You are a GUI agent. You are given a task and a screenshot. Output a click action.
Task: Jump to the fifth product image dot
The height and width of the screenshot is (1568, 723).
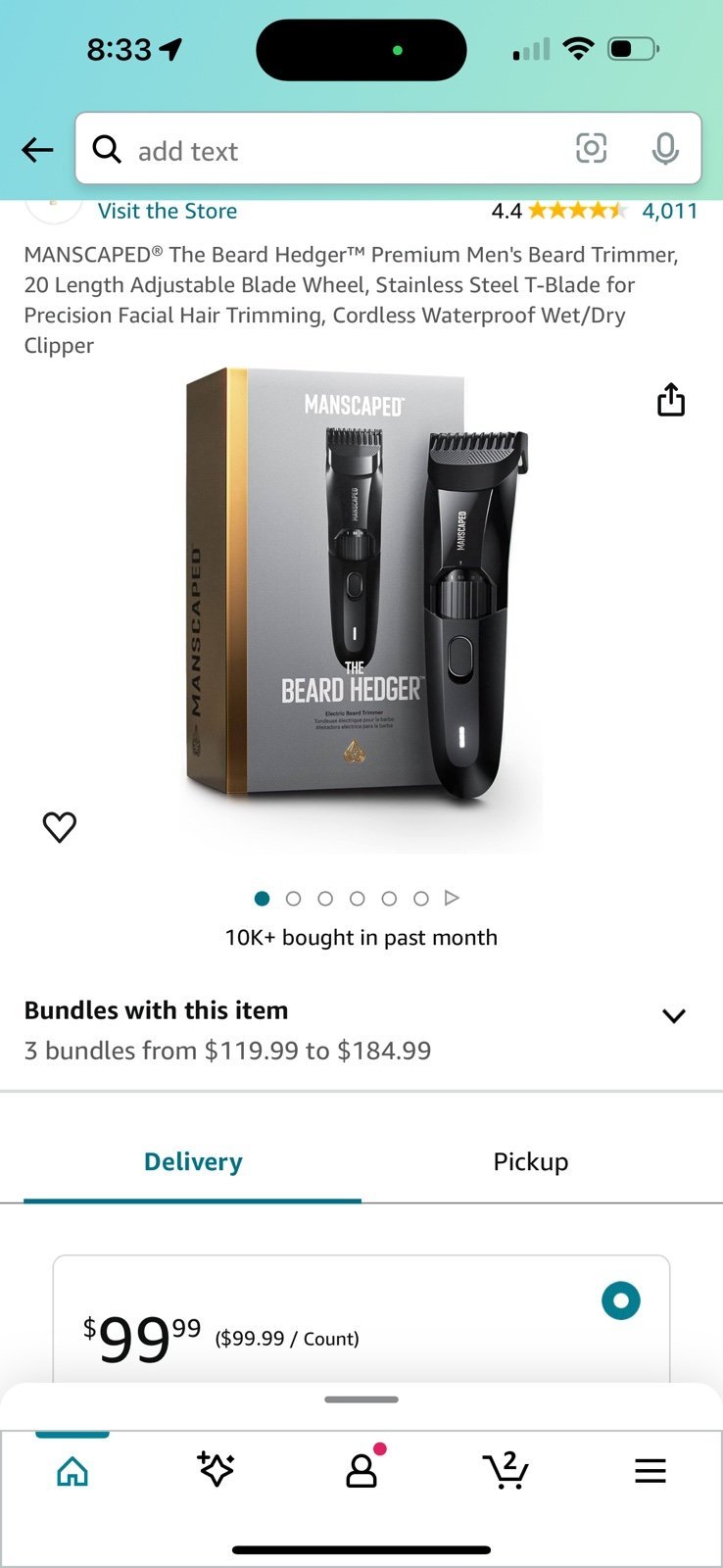(389, 898)
